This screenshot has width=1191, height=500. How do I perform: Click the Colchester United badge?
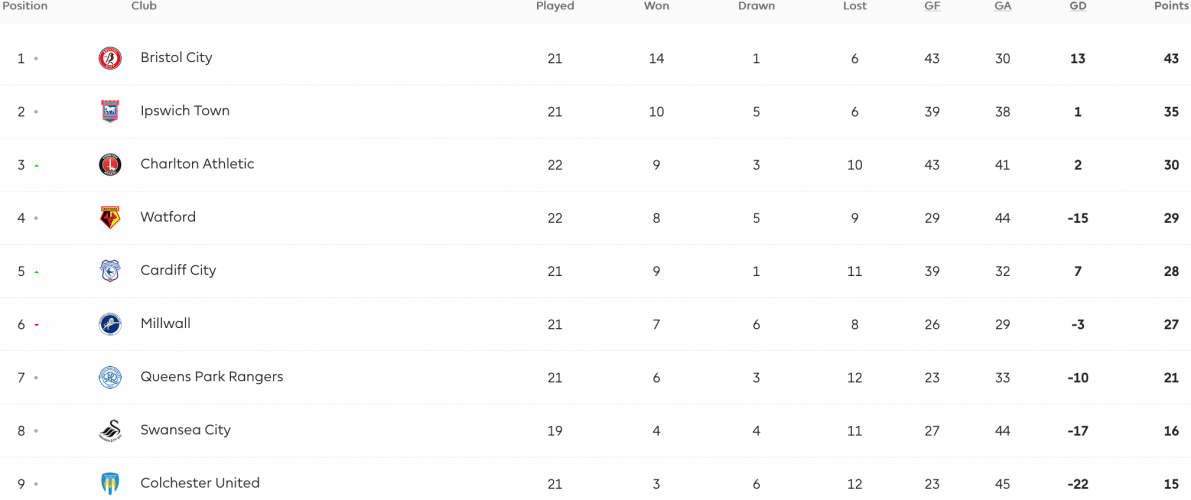[110, 483]
